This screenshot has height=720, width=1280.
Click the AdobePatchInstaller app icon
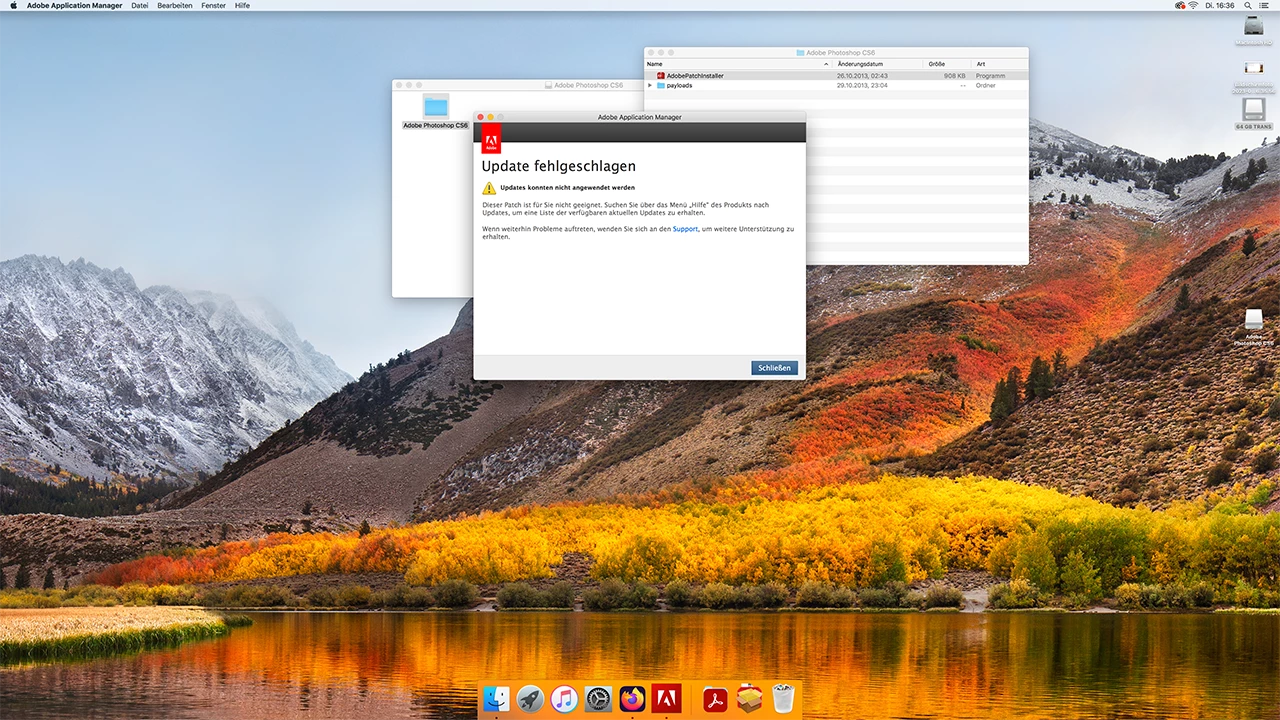pyautogui.click(x=661, y=76)
